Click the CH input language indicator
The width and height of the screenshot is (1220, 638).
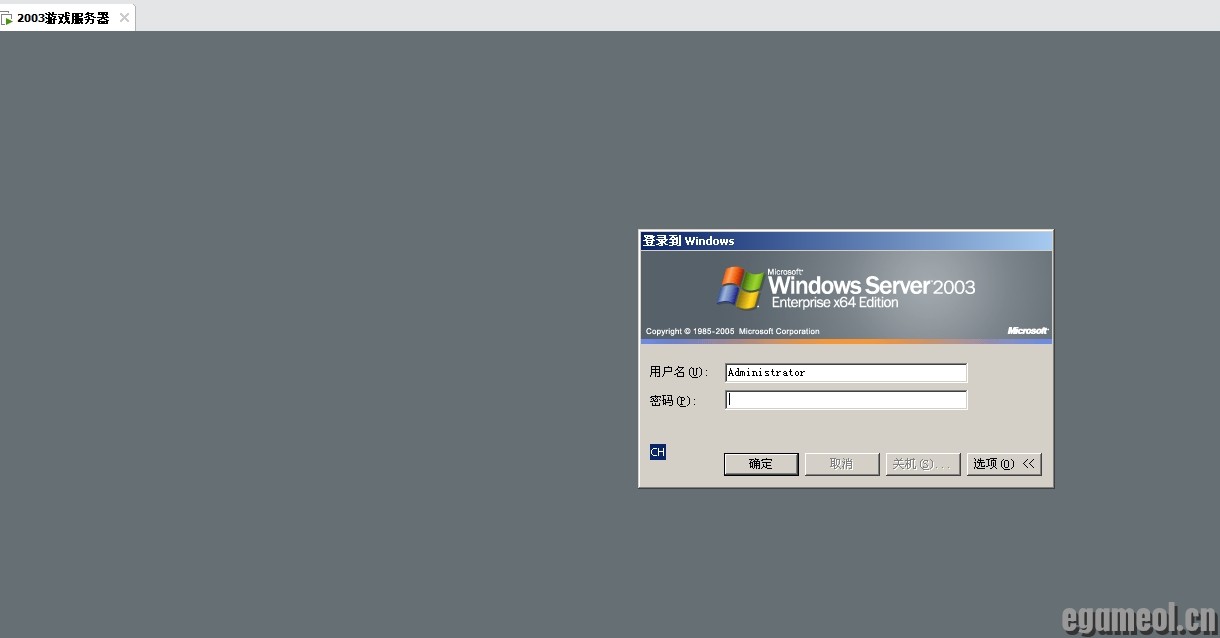(657, 452)
